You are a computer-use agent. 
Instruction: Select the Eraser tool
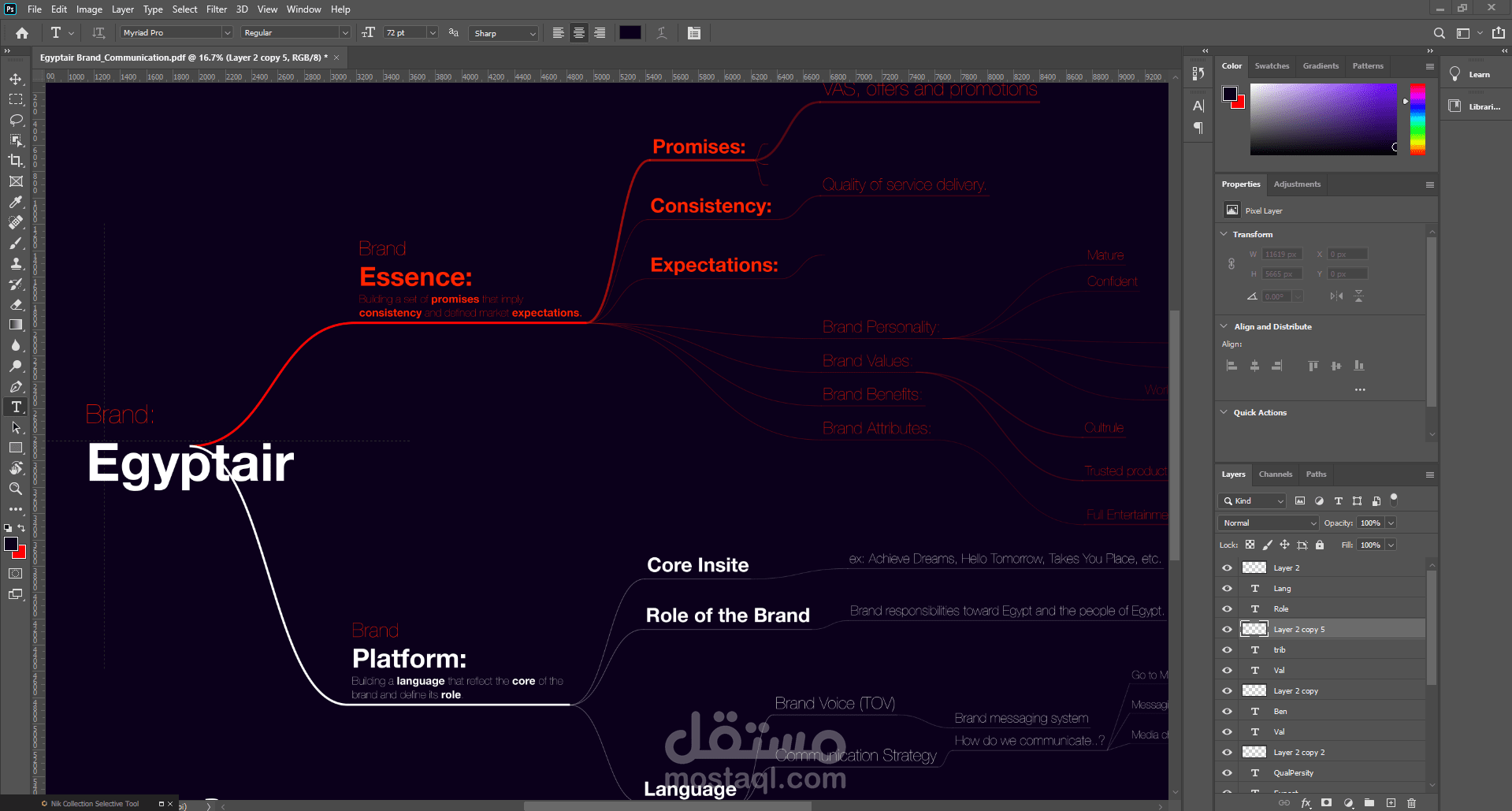[x=16, y=304]
